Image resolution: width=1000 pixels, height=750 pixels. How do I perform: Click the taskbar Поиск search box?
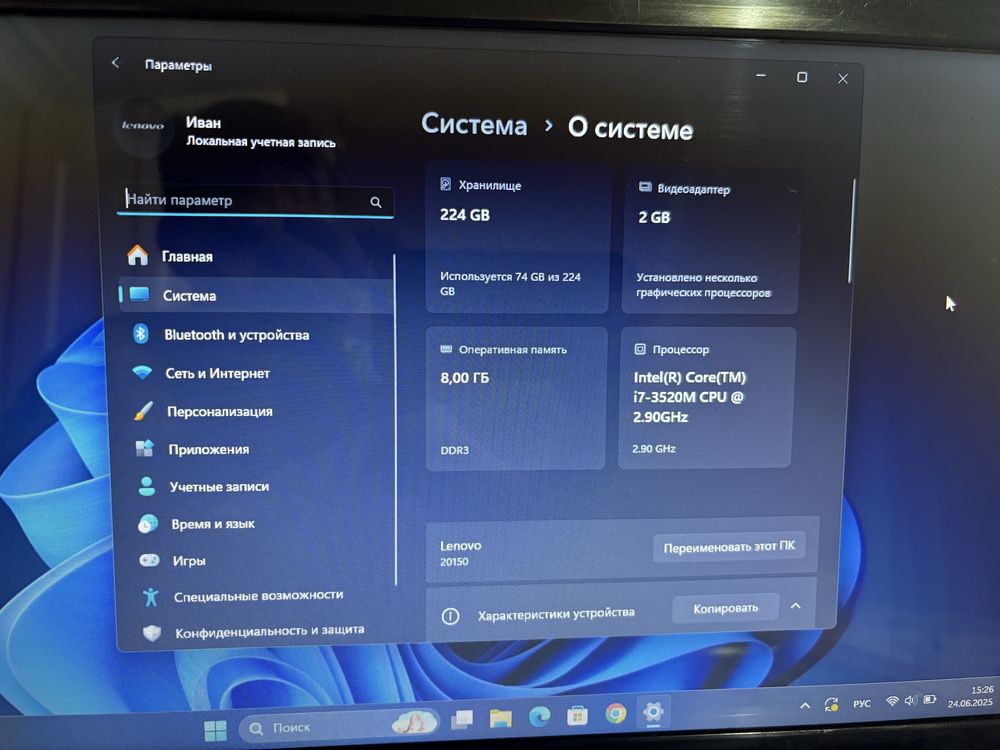339,726
